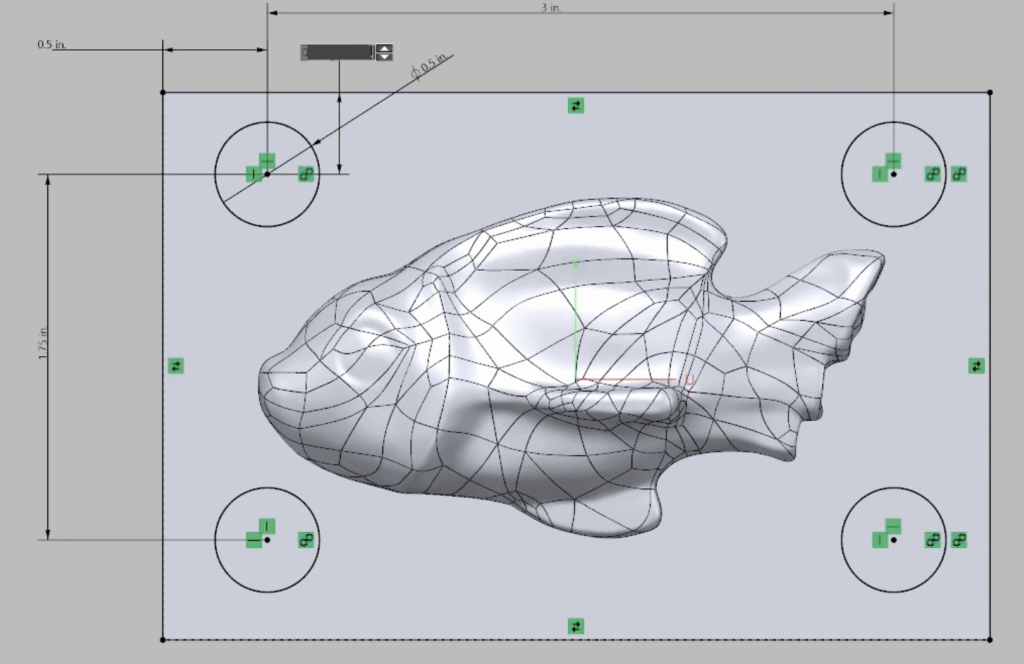Click the dimension value input box
Image resolution: width=1024 pixels, height=664 pixels.
click(x=337, y=52)
